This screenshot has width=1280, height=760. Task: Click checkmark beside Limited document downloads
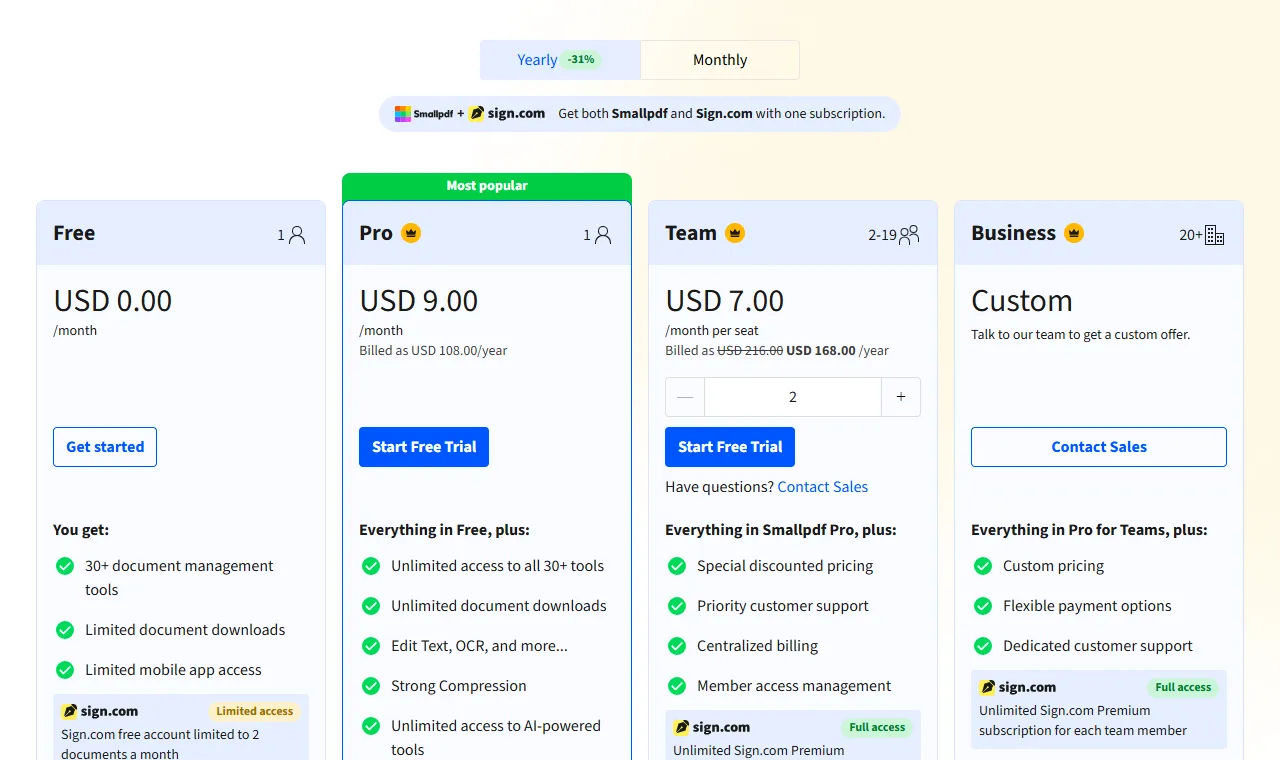click(65, 630)
